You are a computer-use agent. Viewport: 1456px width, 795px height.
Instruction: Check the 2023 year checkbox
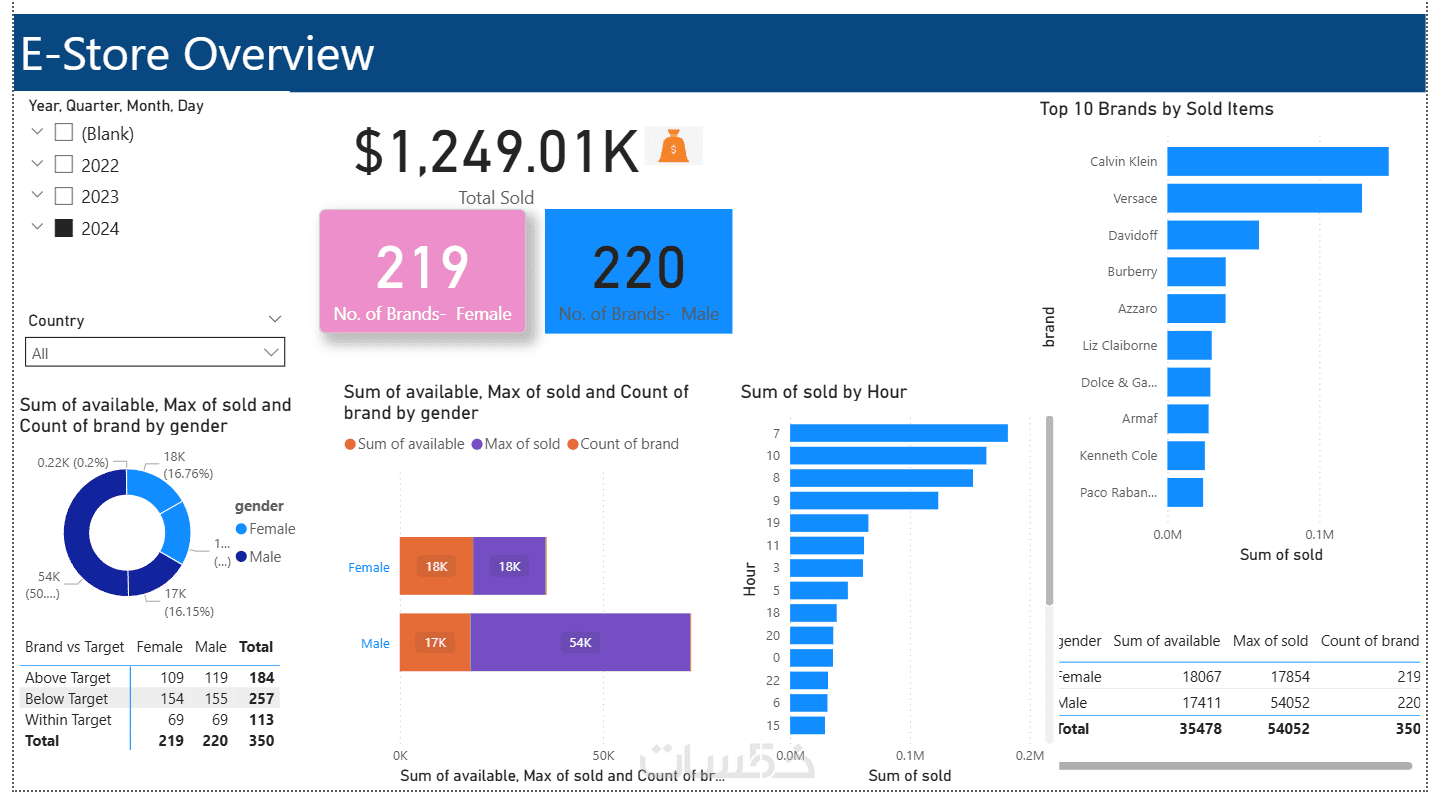pos(64,196)
